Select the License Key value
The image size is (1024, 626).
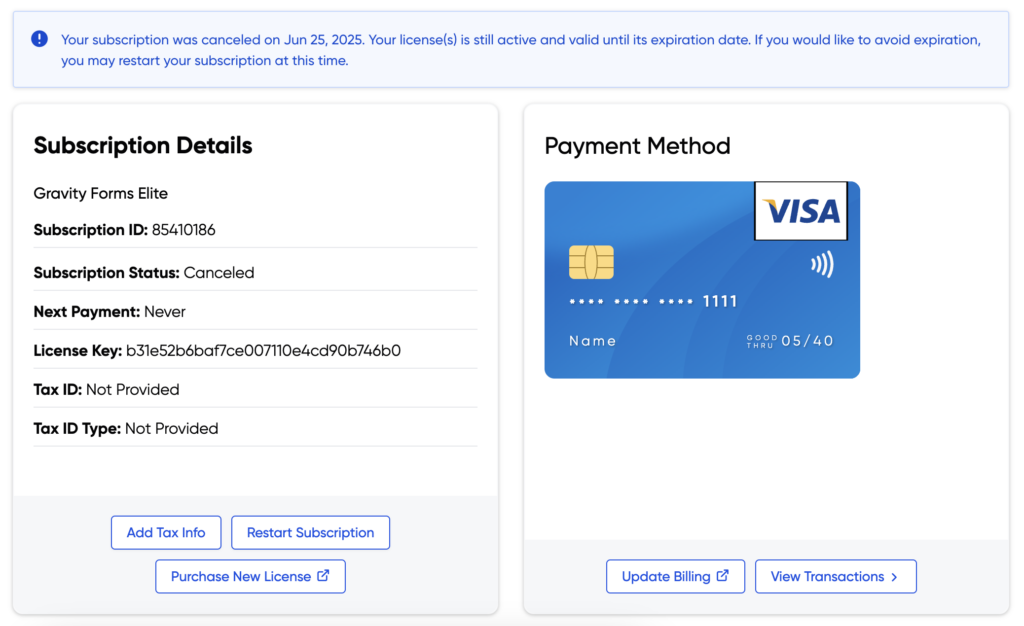260,350
